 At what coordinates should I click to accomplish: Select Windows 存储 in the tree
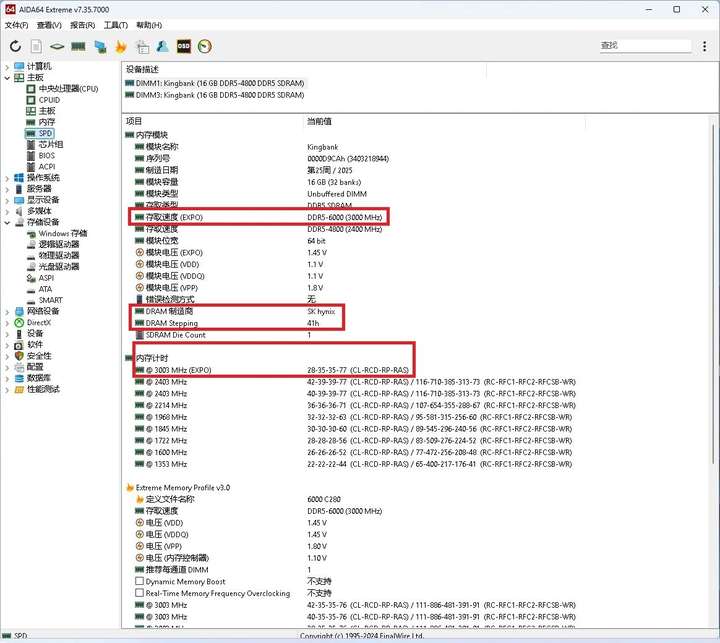click(x=62, y=233)
